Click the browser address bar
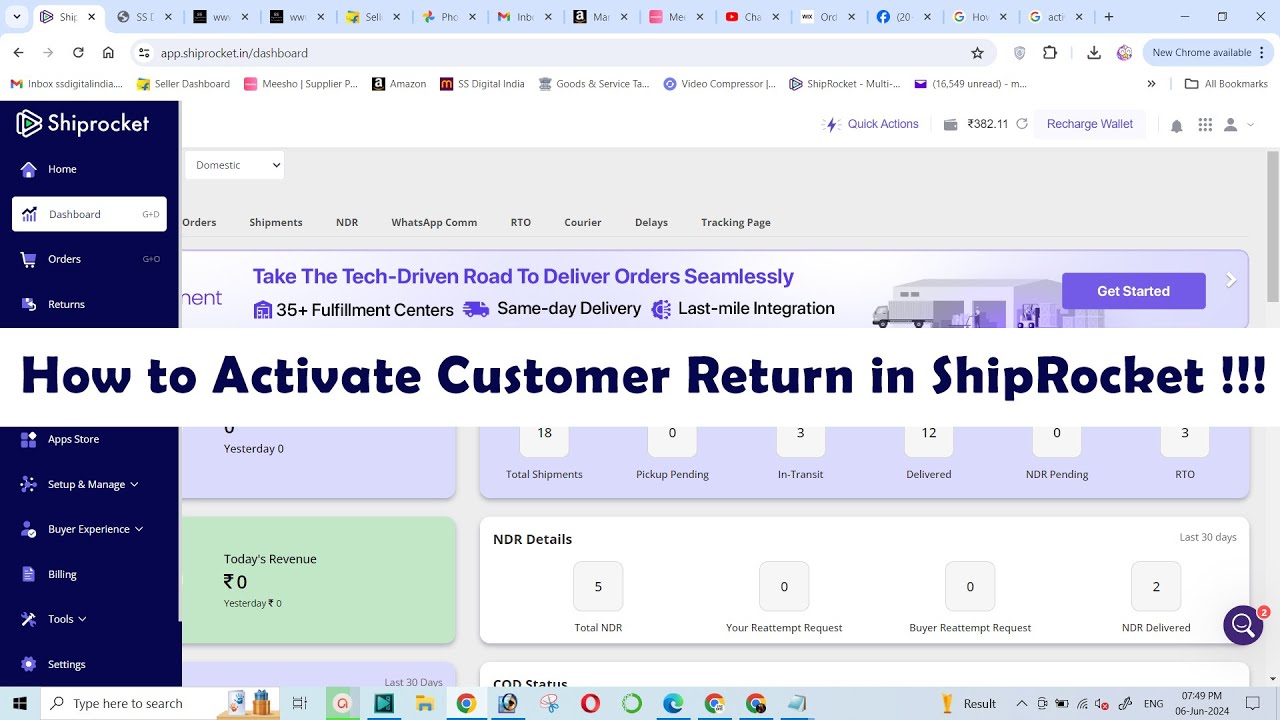This screenshot has width=1280, height=720. pos(560,53)
